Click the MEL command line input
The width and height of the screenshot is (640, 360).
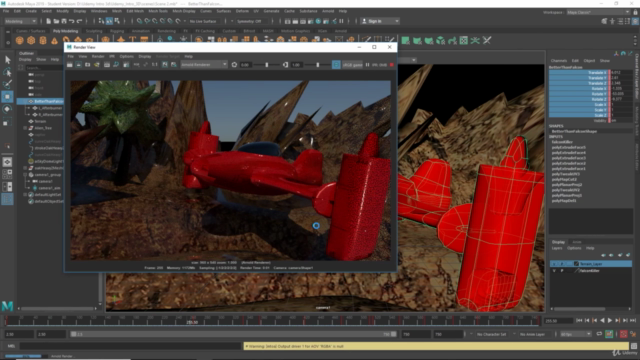point(131,346)
